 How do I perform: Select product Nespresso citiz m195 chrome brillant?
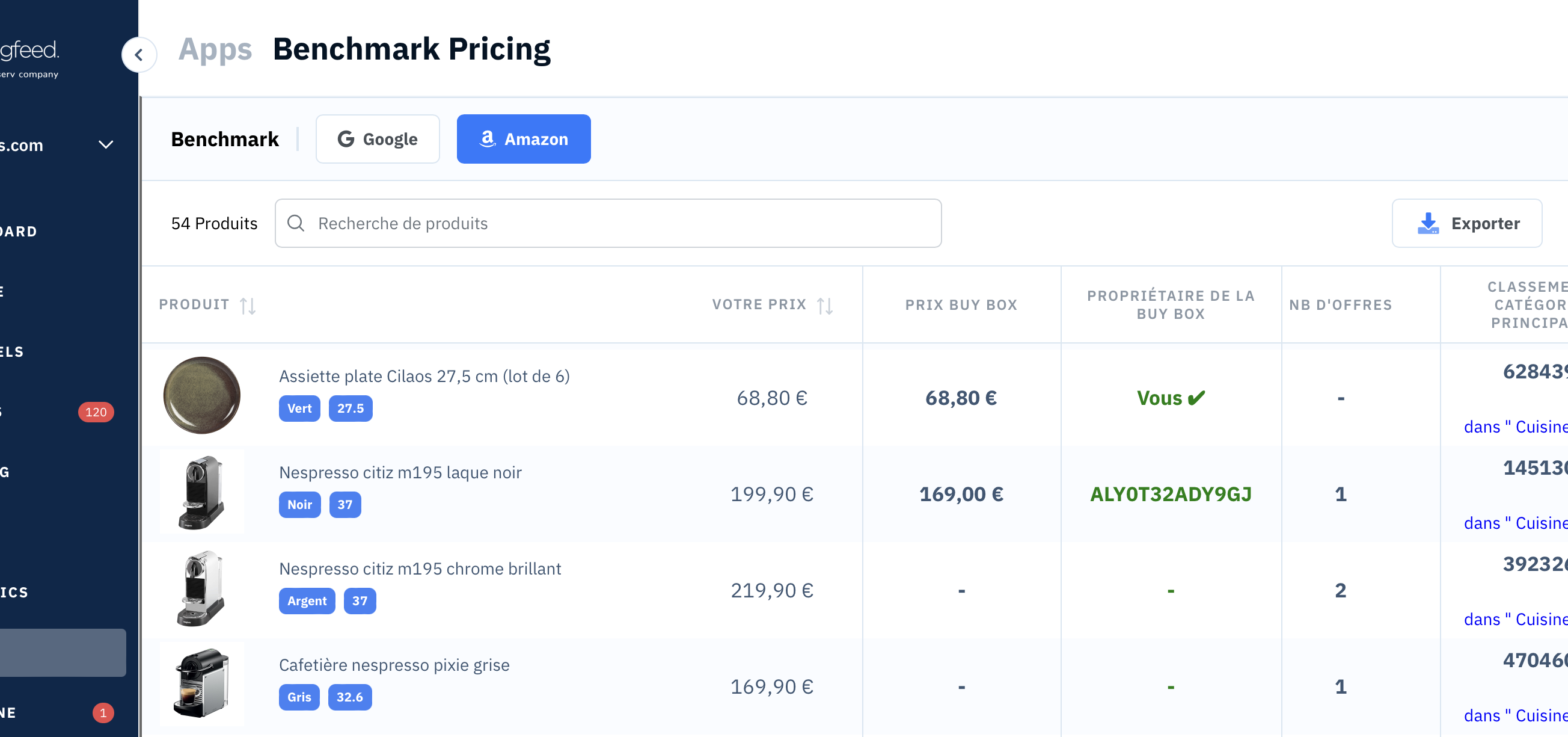click(420, 569)
